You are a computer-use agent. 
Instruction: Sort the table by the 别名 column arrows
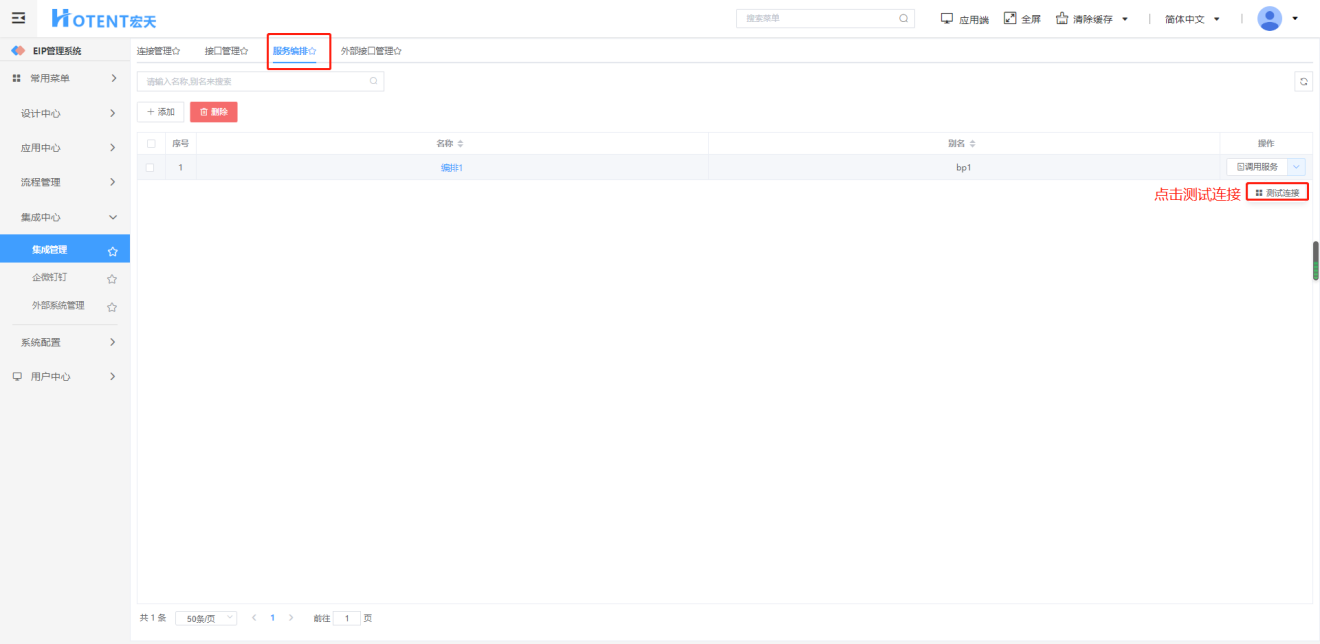coord(972,144)
